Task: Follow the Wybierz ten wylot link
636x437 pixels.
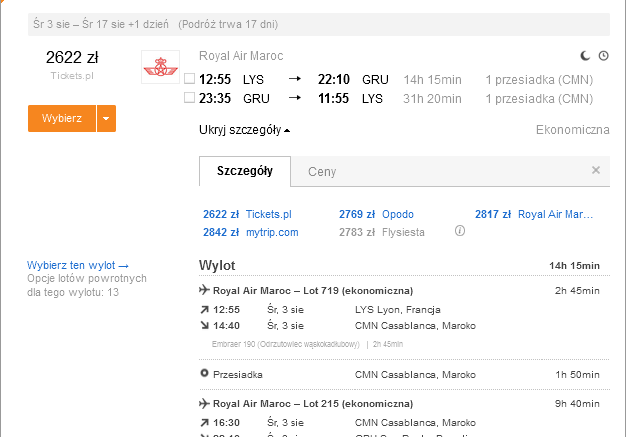Action: 78,265
